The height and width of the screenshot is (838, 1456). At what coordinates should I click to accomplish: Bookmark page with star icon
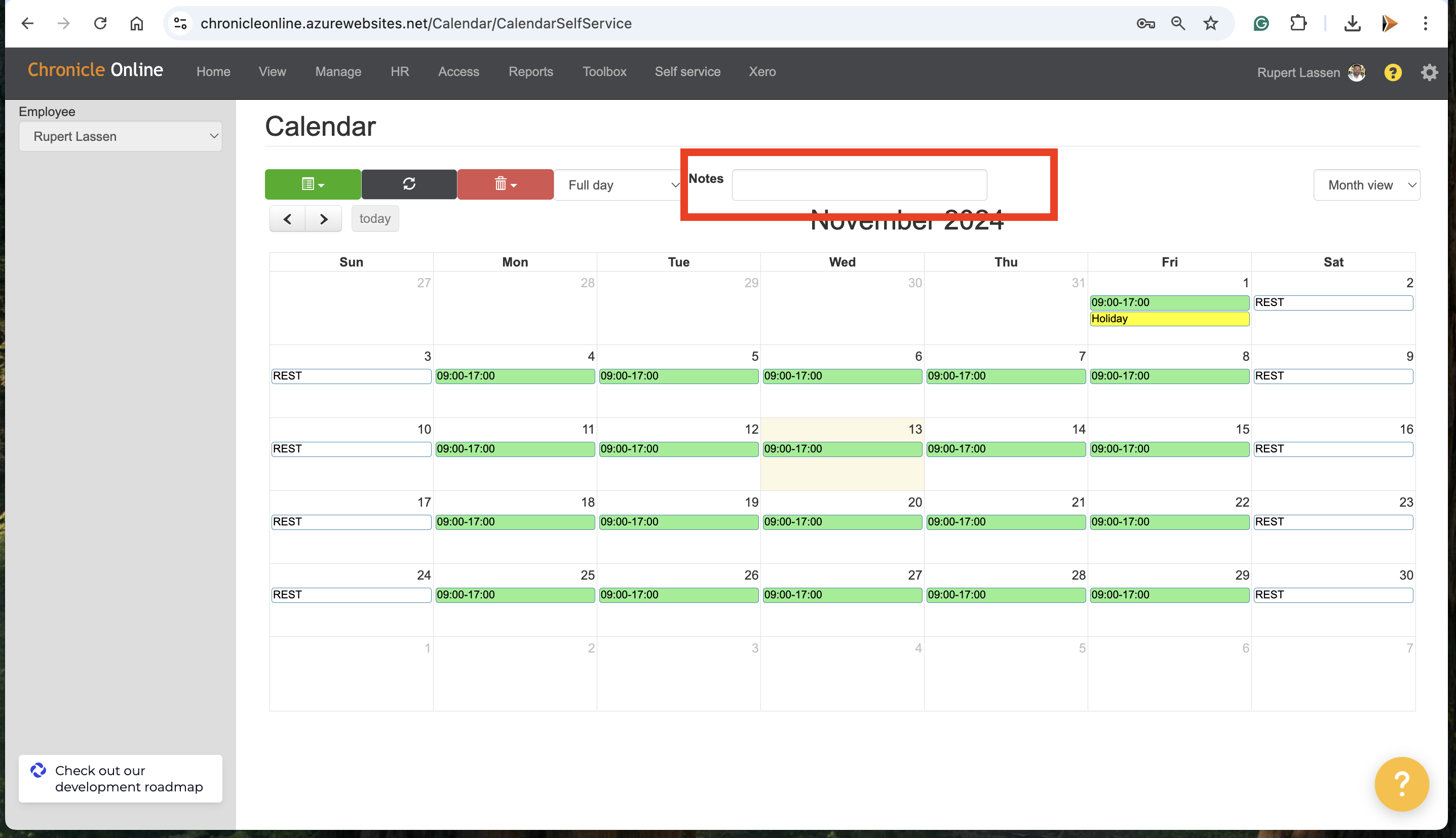click(x=1211, y=24)
